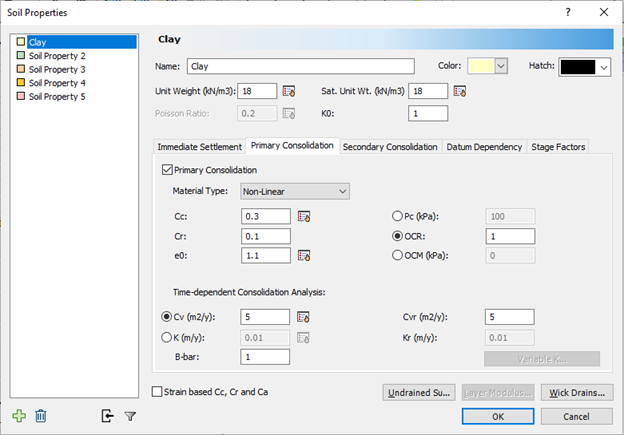The height and width of the screenshot is (435, 624).
Task: Click the OCR value field
Action: click(510, 236)
